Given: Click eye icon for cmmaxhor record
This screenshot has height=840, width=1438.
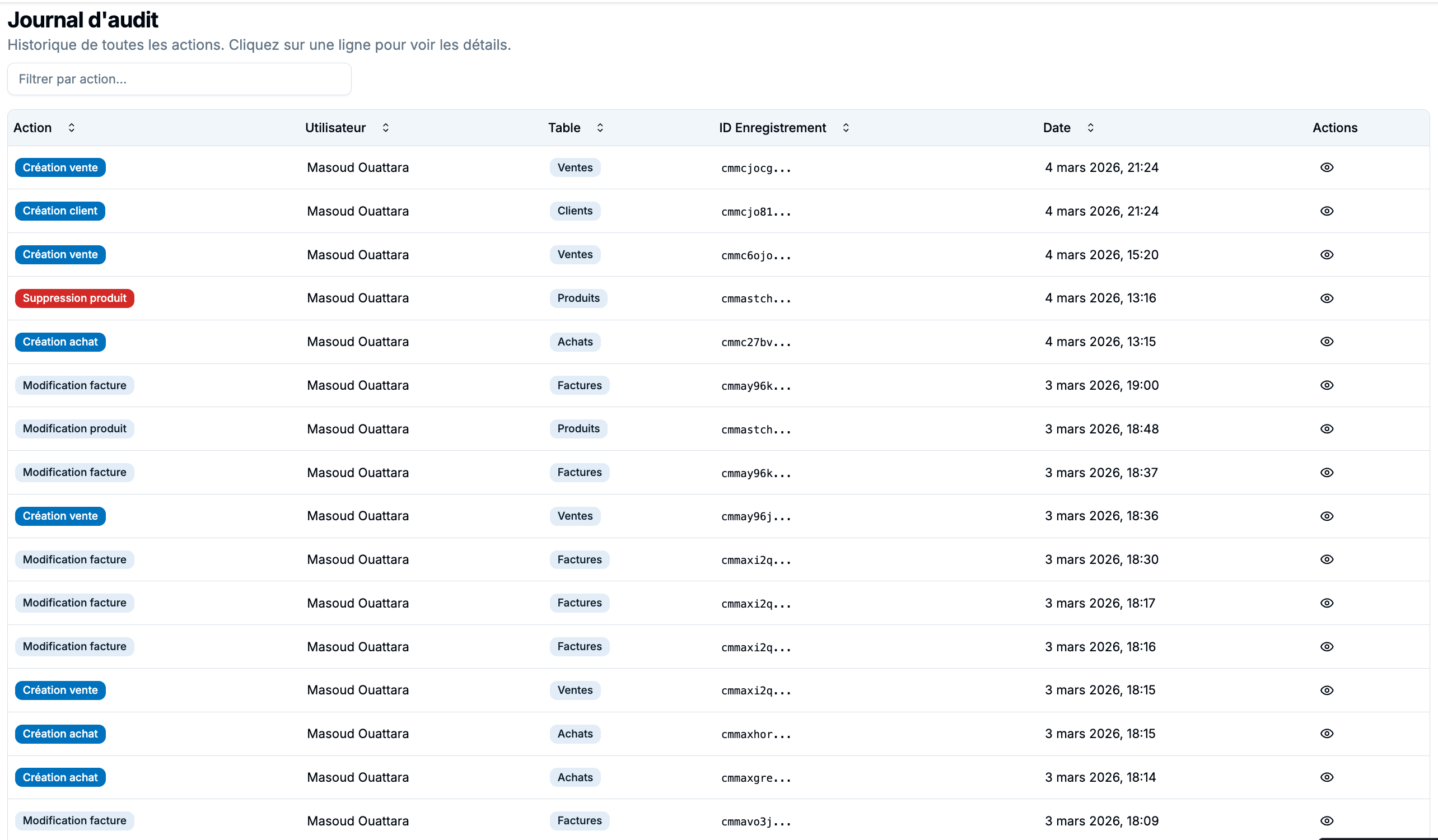Looking at the screenshot, I should click(x=1326, y=734).
